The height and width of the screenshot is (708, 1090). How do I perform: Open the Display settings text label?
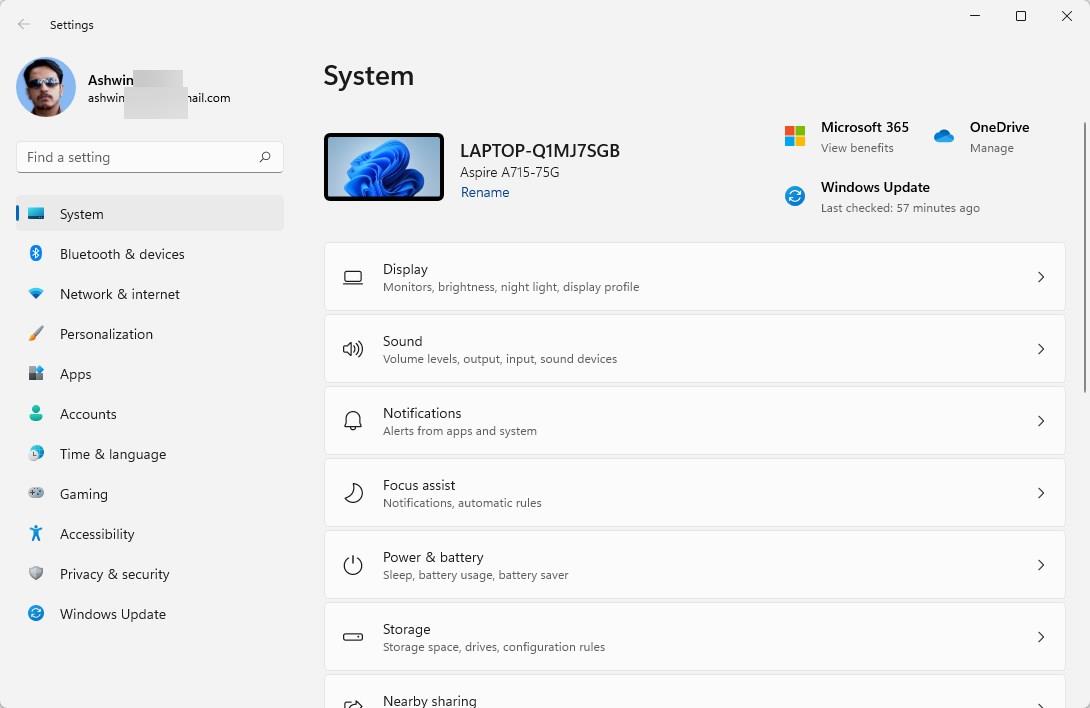coord(405,269)
